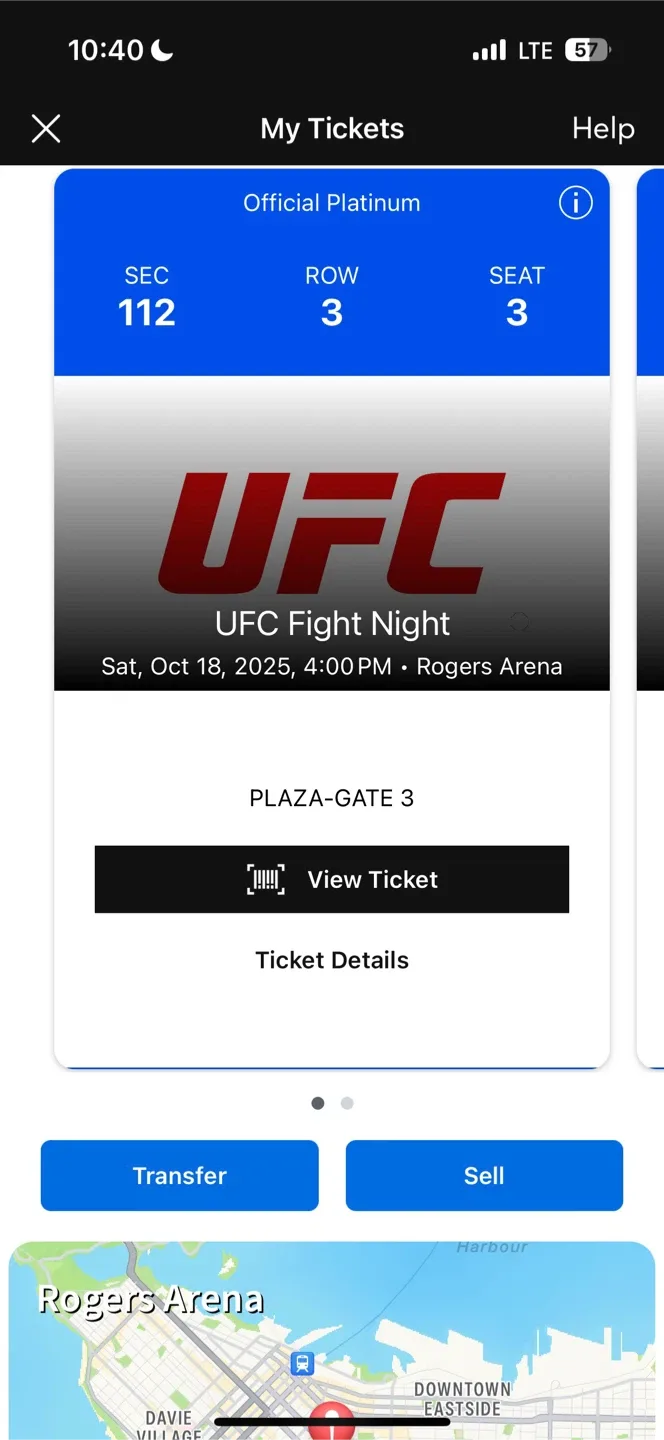Open the View Ticket button
This screenshot has width=664, height=1440.
tap(332, 879)
